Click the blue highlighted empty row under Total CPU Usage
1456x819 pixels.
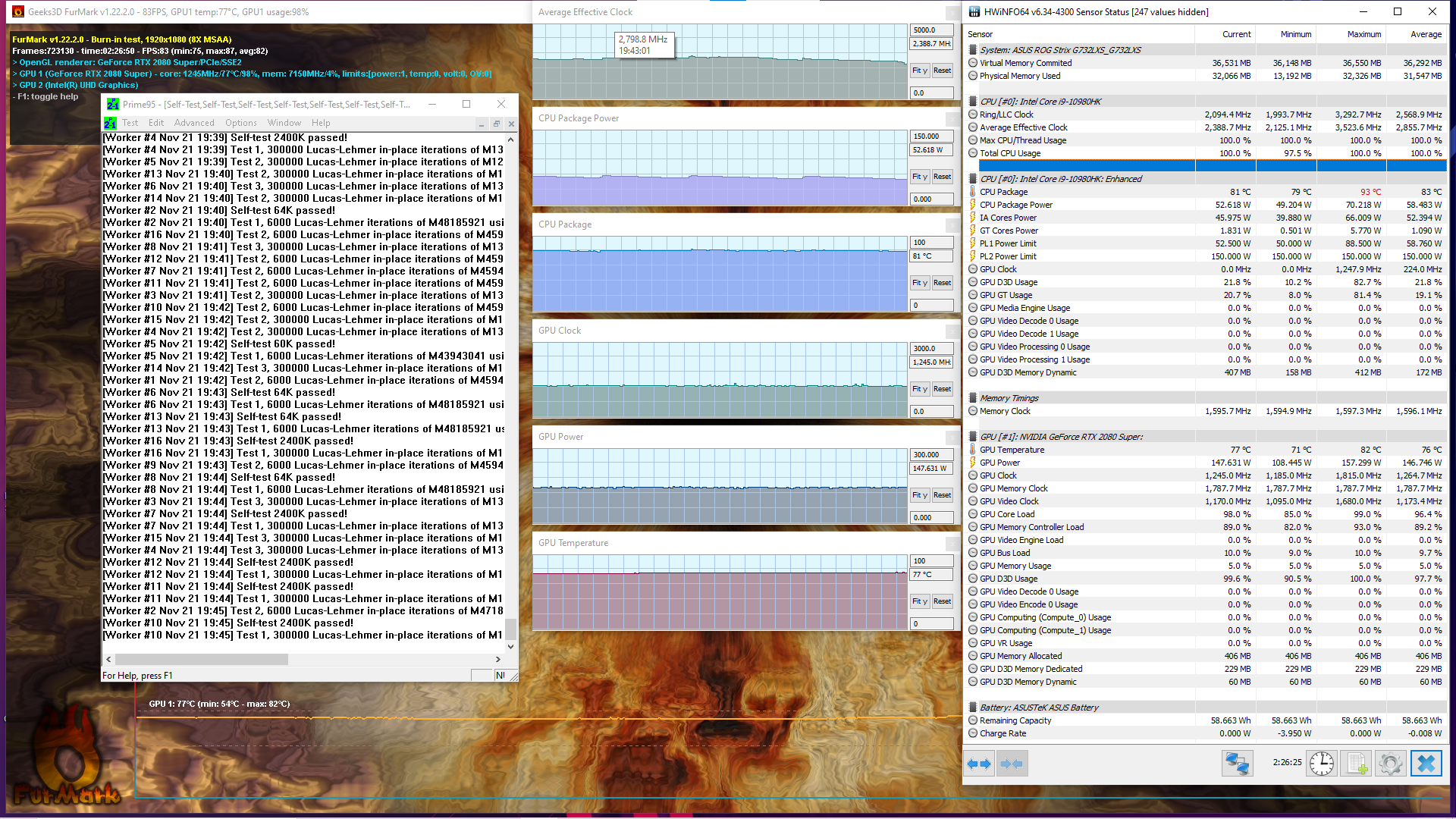point(1212,165)
